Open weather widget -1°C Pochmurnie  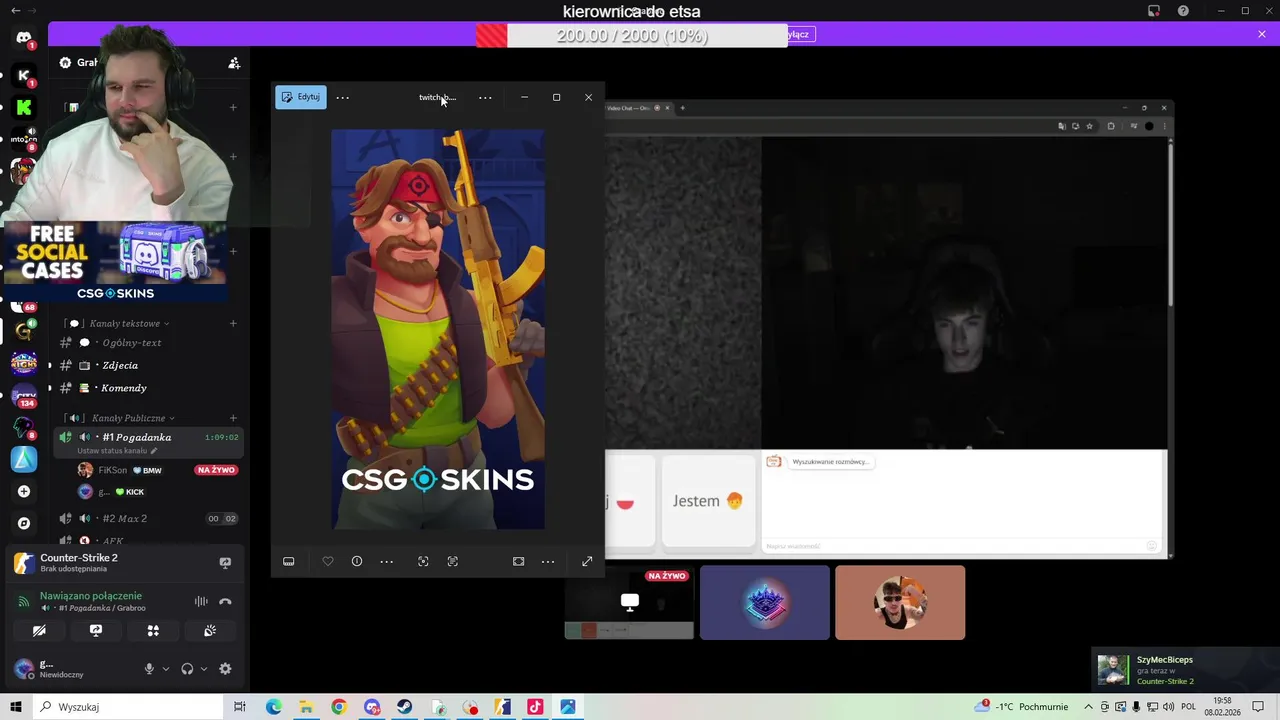(1023, 707)
